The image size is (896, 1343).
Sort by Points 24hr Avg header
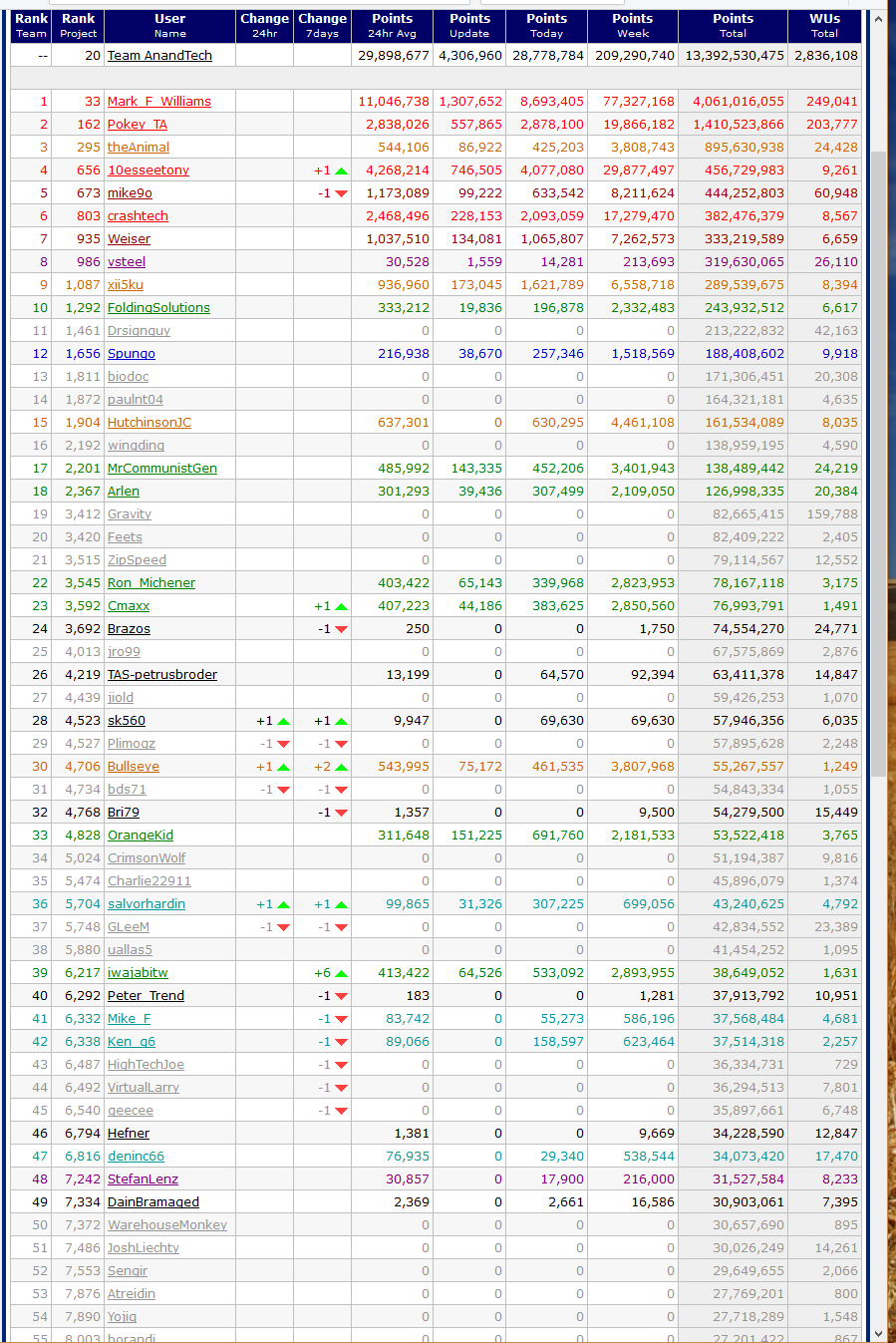[392, 26]
